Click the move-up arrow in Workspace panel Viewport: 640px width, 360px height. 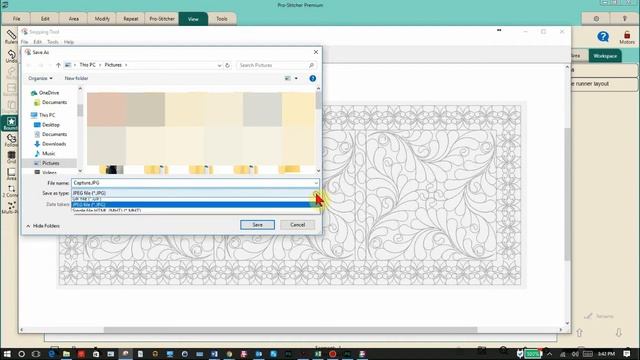pyautogui.click(x=580, y=333)
